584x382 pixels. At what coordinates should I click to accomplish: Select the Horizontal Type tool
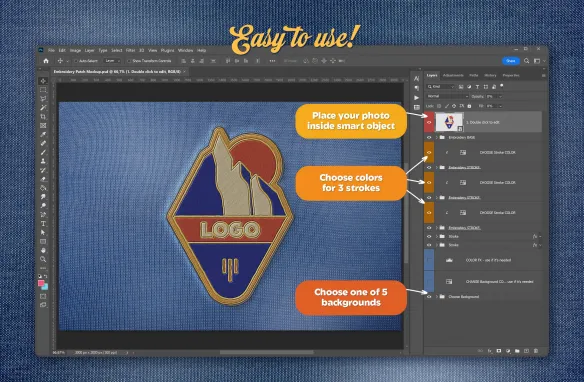point(43,224)
